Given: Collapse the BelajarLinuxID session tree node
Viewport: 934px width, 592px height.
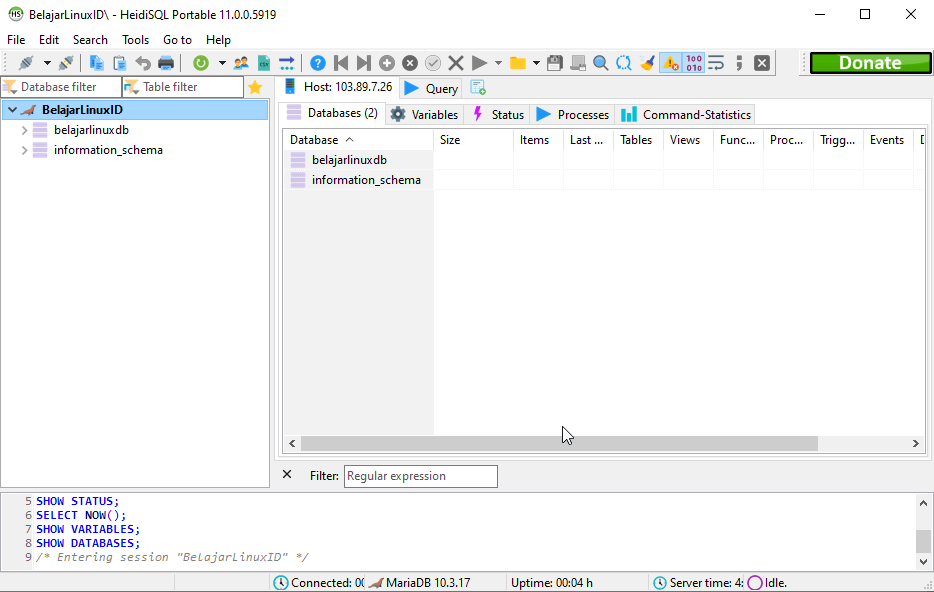Looking at the screenshot, I should tap(13, 110).
